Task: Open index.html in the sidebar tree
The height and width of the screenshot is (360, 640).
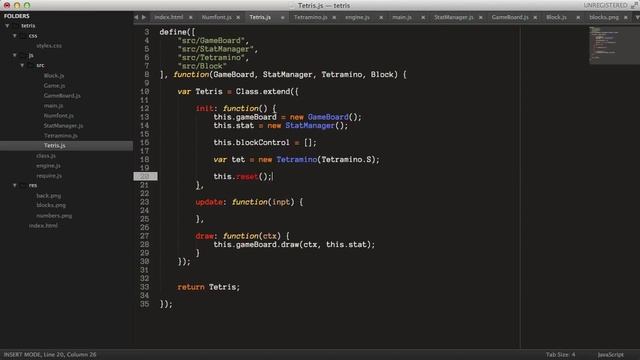Action: point(43,225)
